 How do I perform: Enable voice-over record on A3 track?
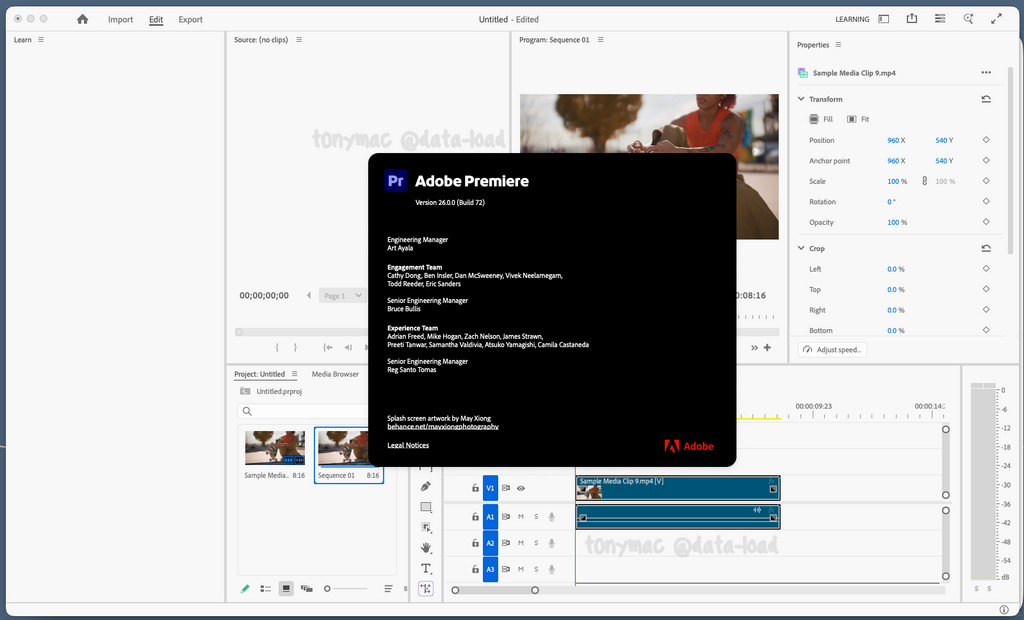[552, 569]
